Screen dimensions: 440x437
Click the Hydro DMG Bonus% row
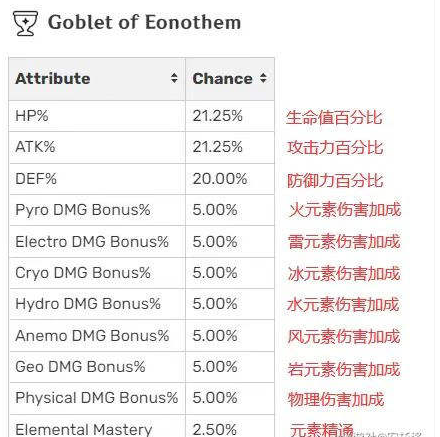(142, 304)
